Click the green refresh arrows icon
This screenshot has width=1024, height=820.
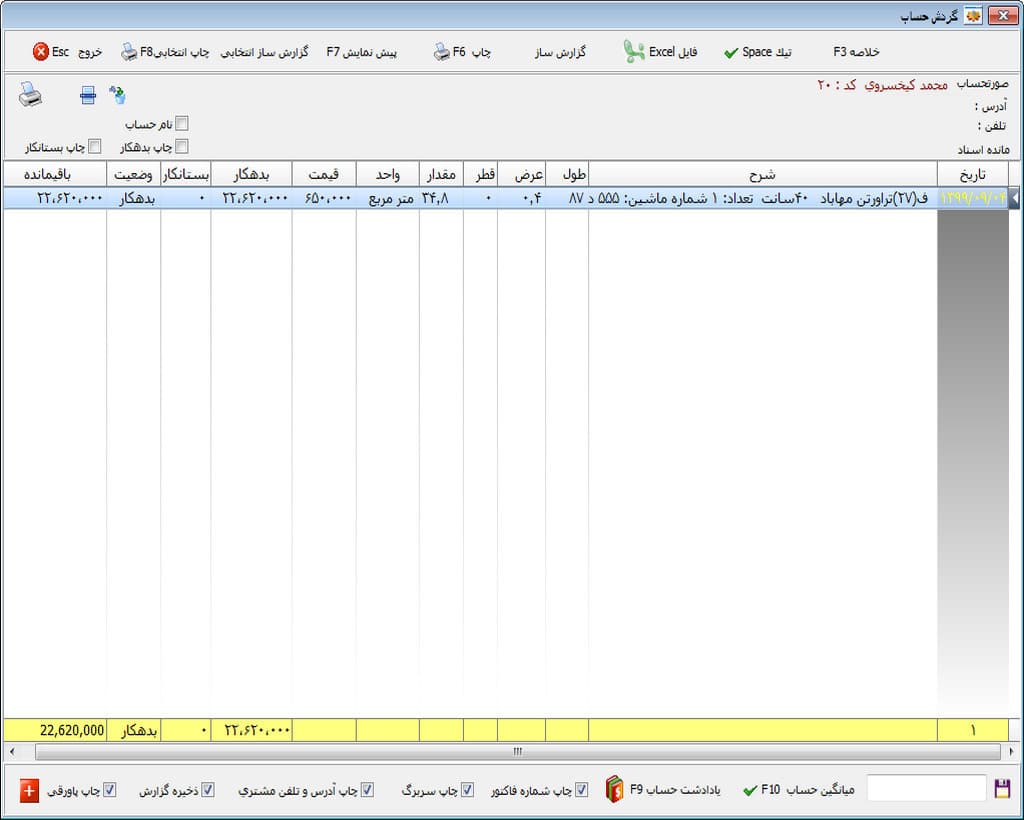(118, 95)
